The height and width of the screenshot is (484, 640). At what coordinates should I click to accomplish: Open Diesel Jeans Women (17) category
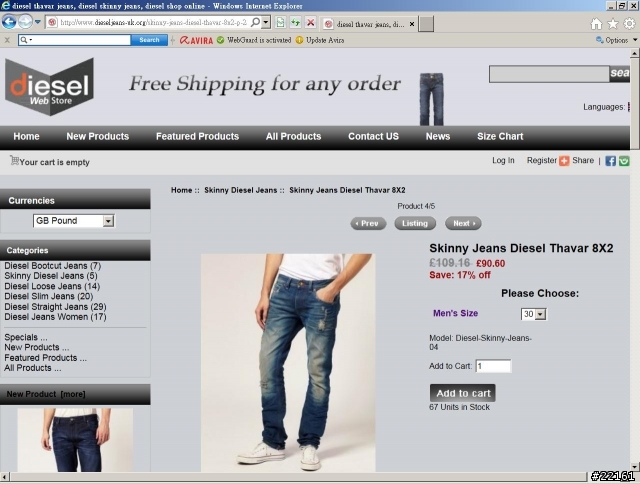pyautogui.click(x=55, y=317)
